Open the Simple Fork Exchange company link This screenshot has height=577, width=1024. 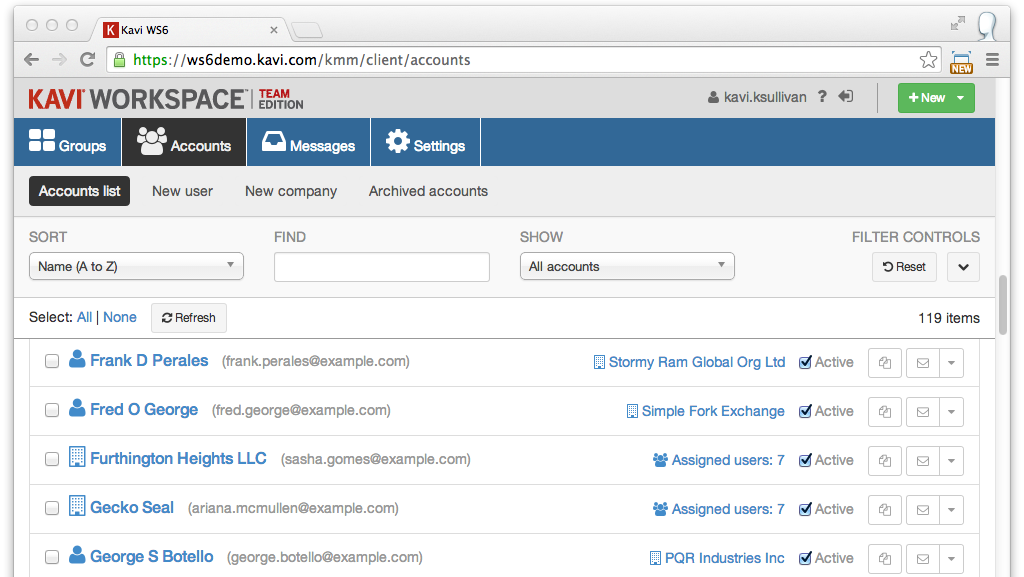[714, 411]
